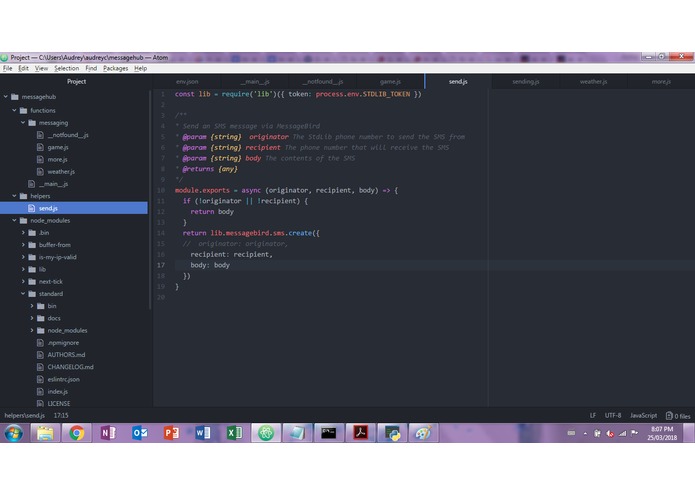
Task: Launch Outlook from the taskbar
Action: 140,433
